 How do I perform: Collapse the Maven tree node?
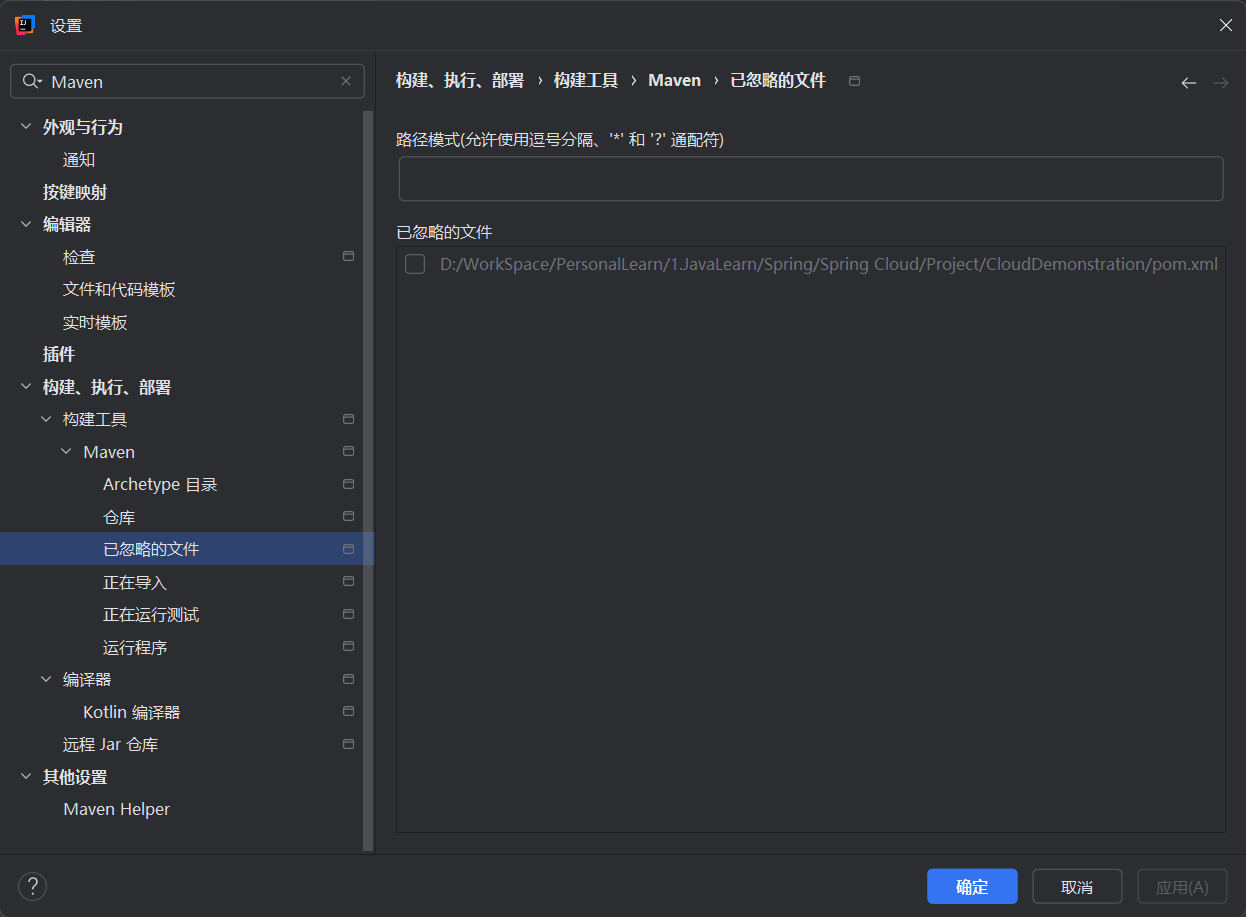coord(66,452)
